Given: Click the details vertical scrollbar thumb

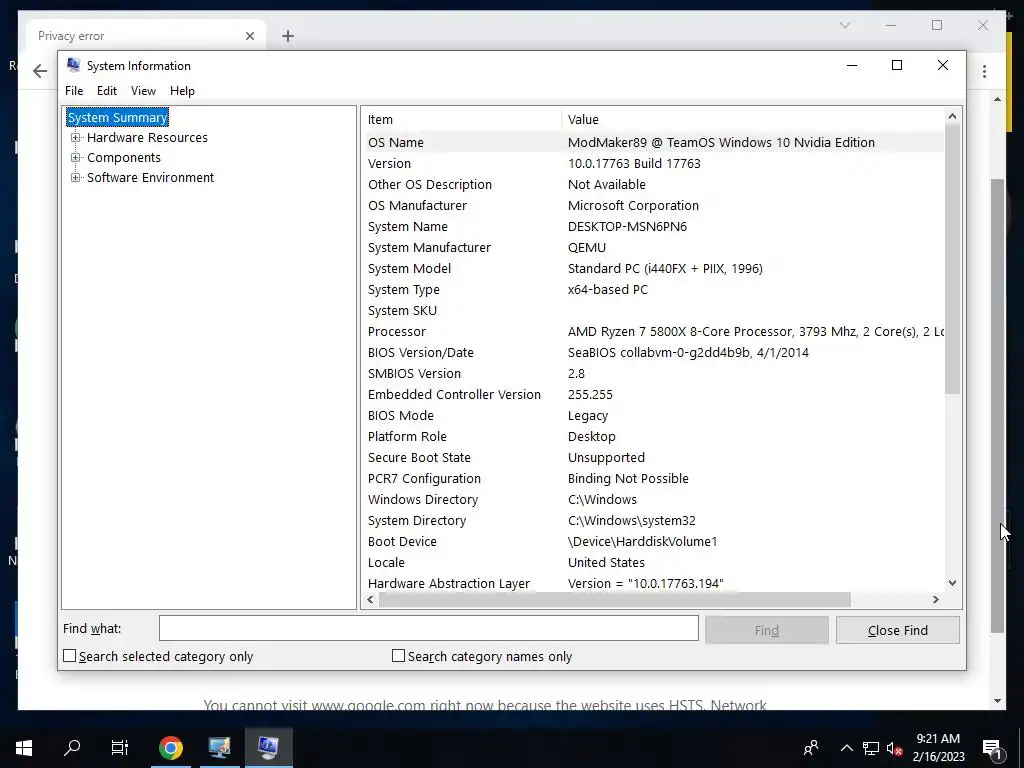Looking at the screenshot, I should 952,259.
